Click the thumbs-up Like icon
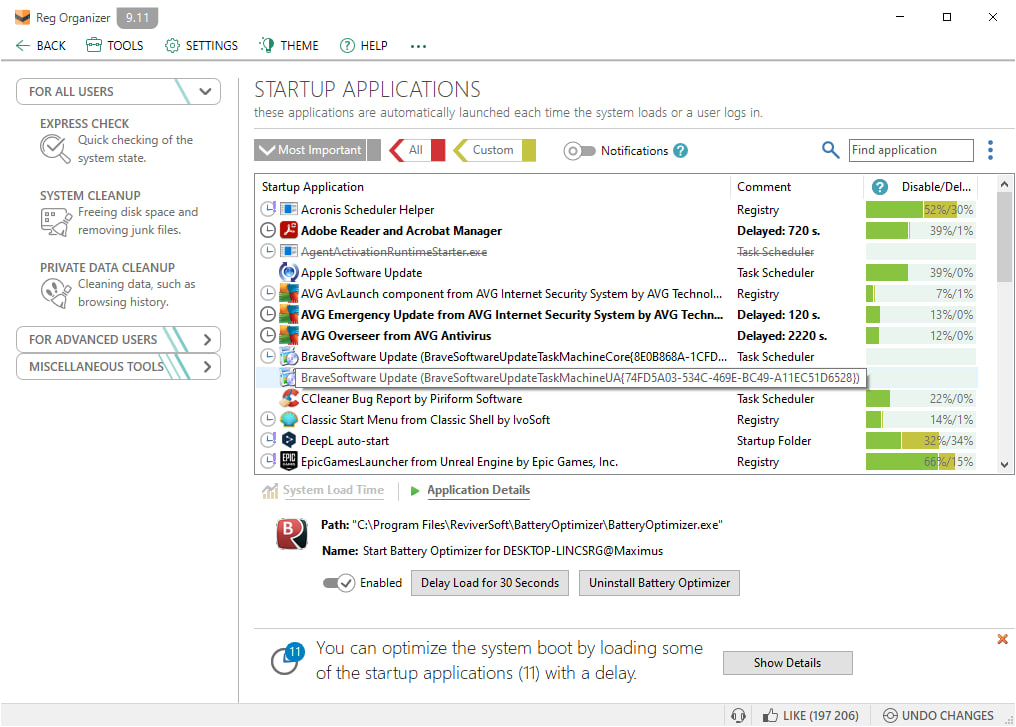 (x=770, y=715)
